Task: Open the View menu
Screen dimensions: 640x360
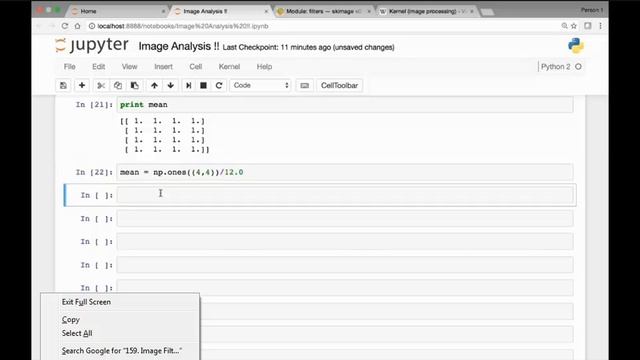Action: click(x=129, y=67)
